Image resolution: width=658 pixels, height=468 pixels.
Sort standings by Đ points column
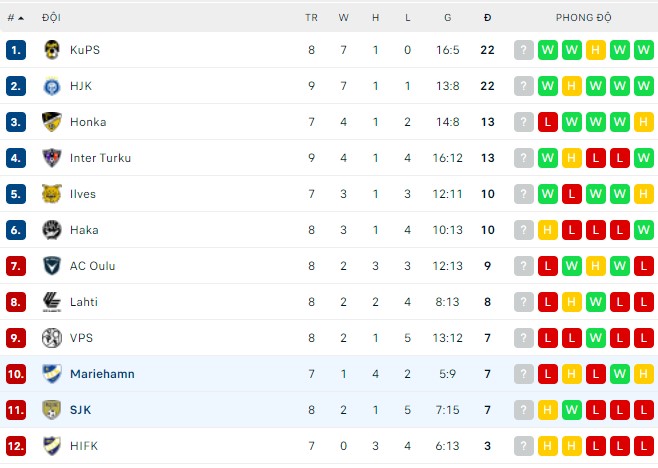[x=487, y=18]
